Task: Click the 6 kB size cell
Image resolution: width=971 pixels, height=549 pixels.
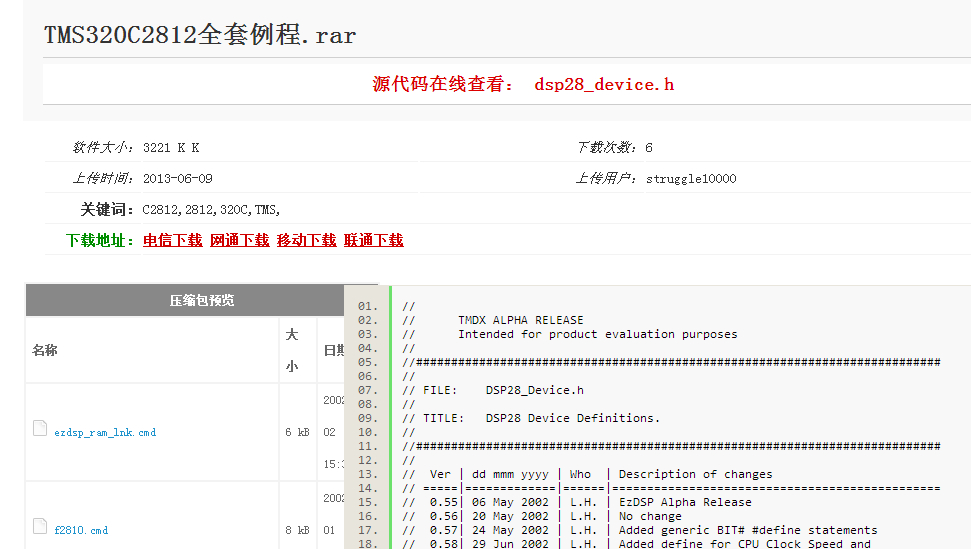Action: point(297,432)
